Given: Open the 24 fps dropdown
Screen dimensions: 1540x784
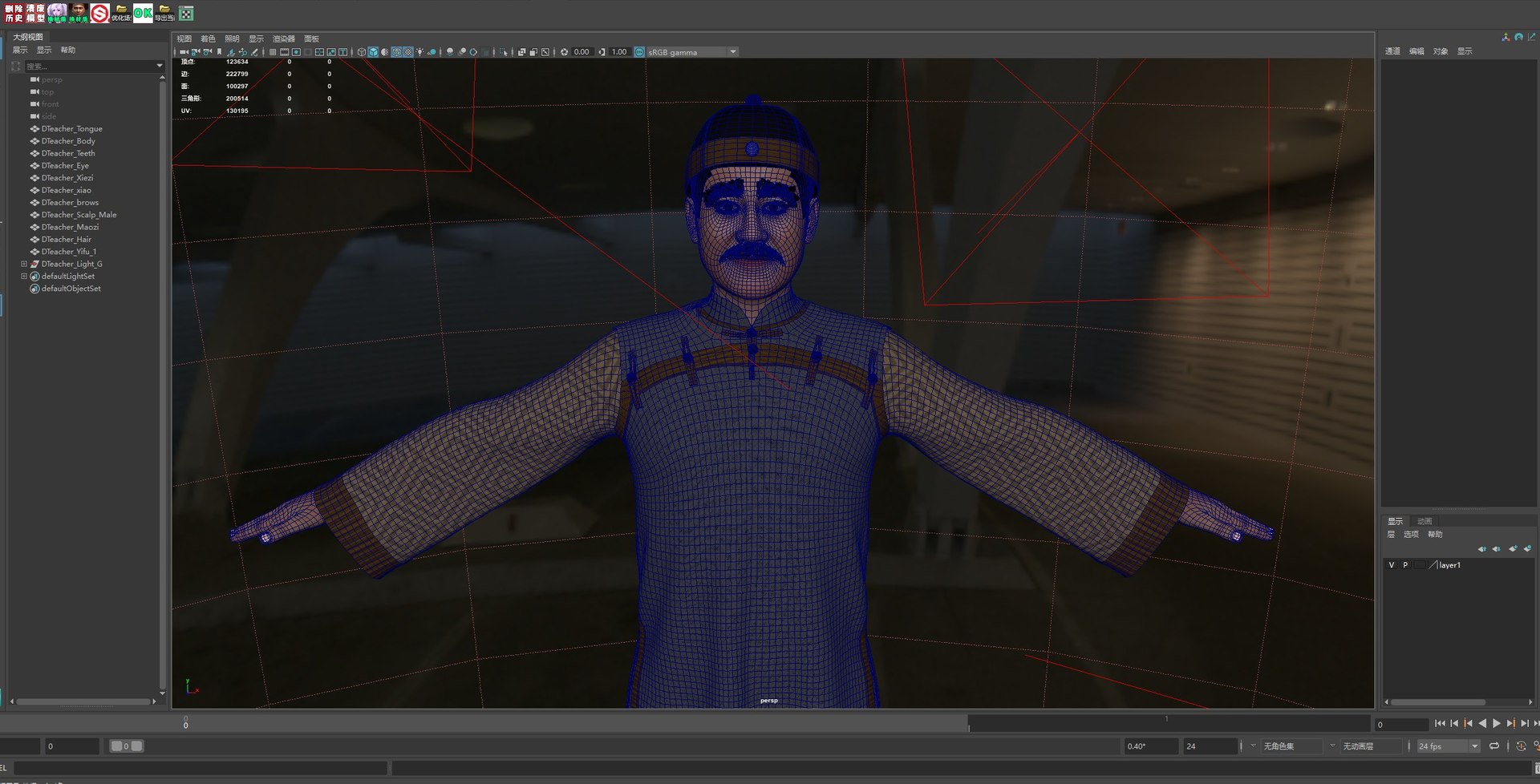Looking at the screenshot, I should pyautogui.click(x=1474, y=746).
